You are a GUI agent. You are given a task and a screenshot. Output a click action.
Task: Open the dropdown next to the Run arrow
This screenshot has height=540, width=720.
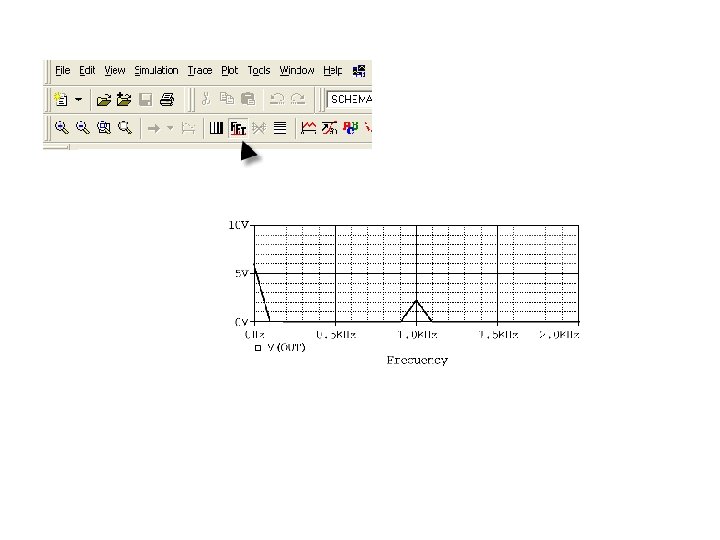(x=170, y=128)
